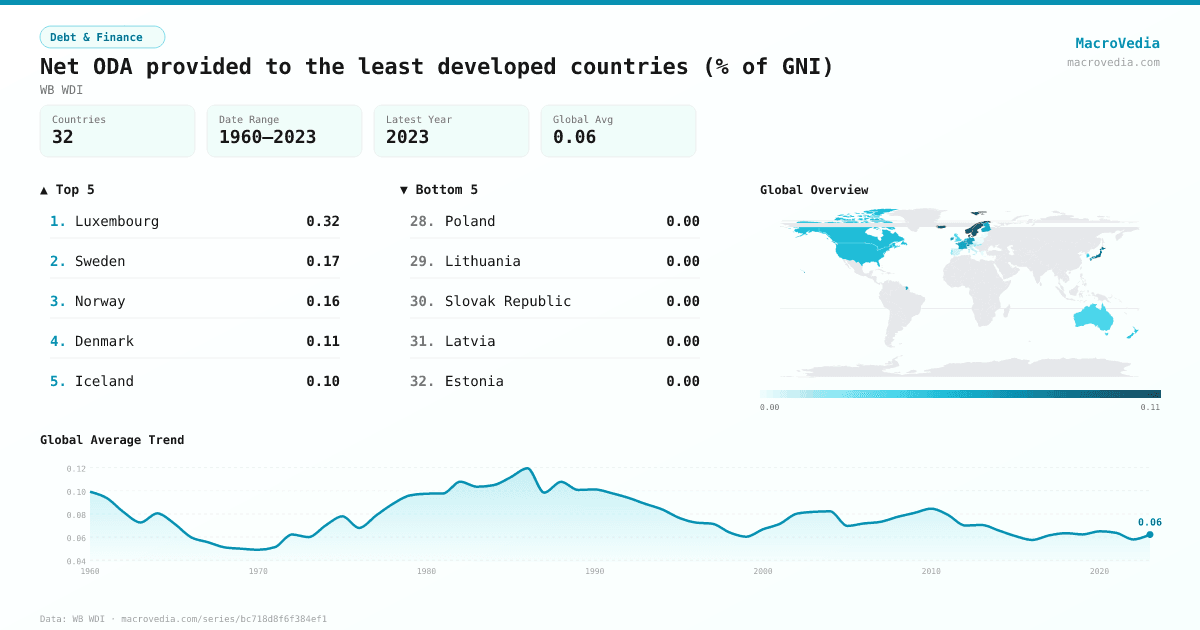Image resolution: width=1200 pixels, height=630 pixels.
Task: Select Norway row in Top 5
Action: 195,301
